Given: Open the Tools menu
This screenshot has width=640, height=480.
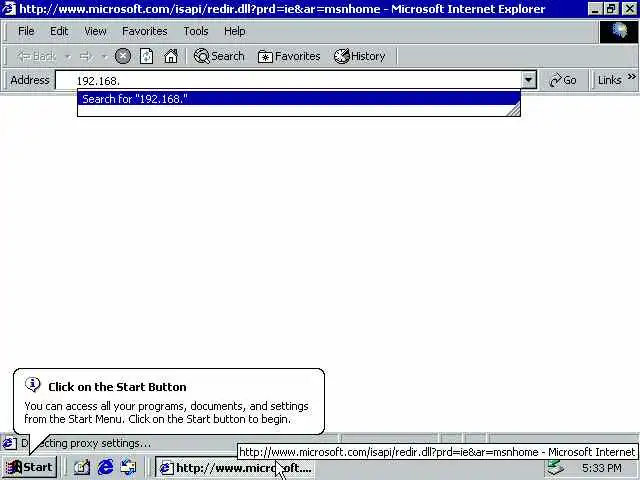Looking at the screenshot, I should point(196,31).
